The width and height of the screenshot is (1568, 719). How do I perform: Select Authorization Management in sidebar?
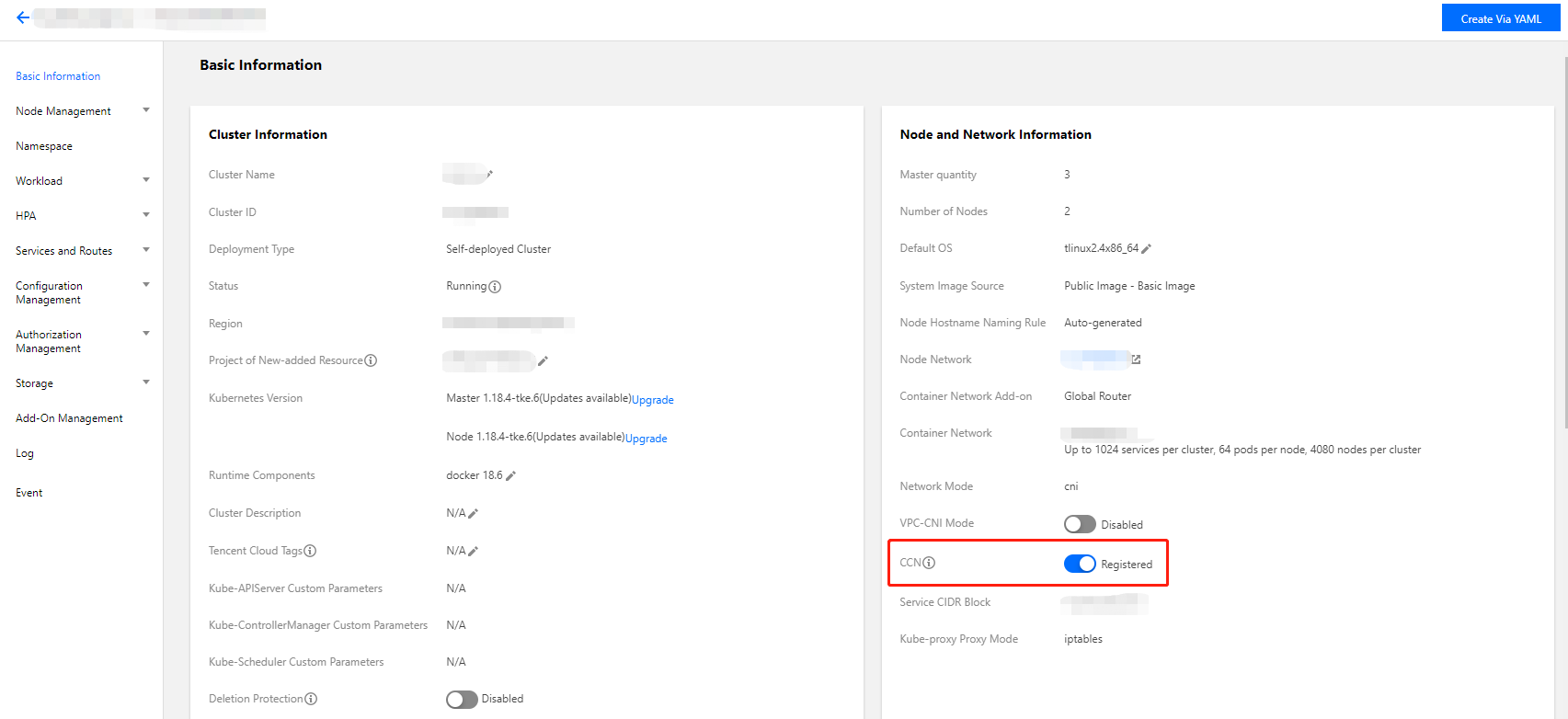[49, 341]
